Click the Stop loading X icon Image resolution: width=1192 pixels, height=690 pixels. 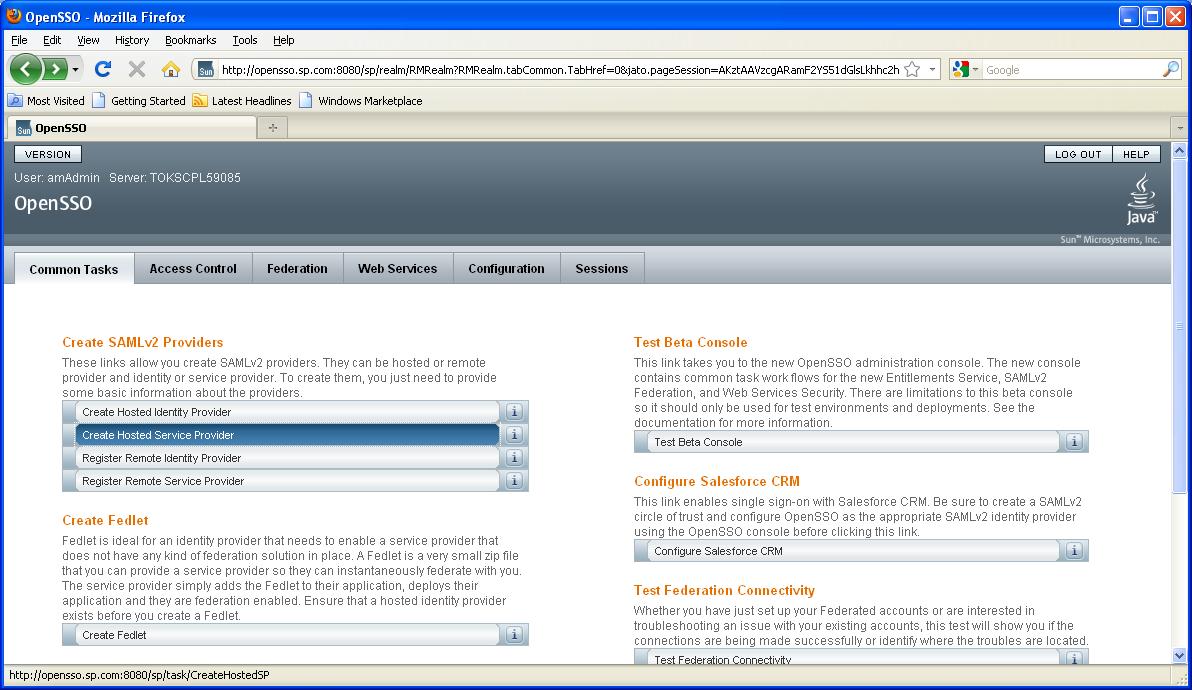137,70
